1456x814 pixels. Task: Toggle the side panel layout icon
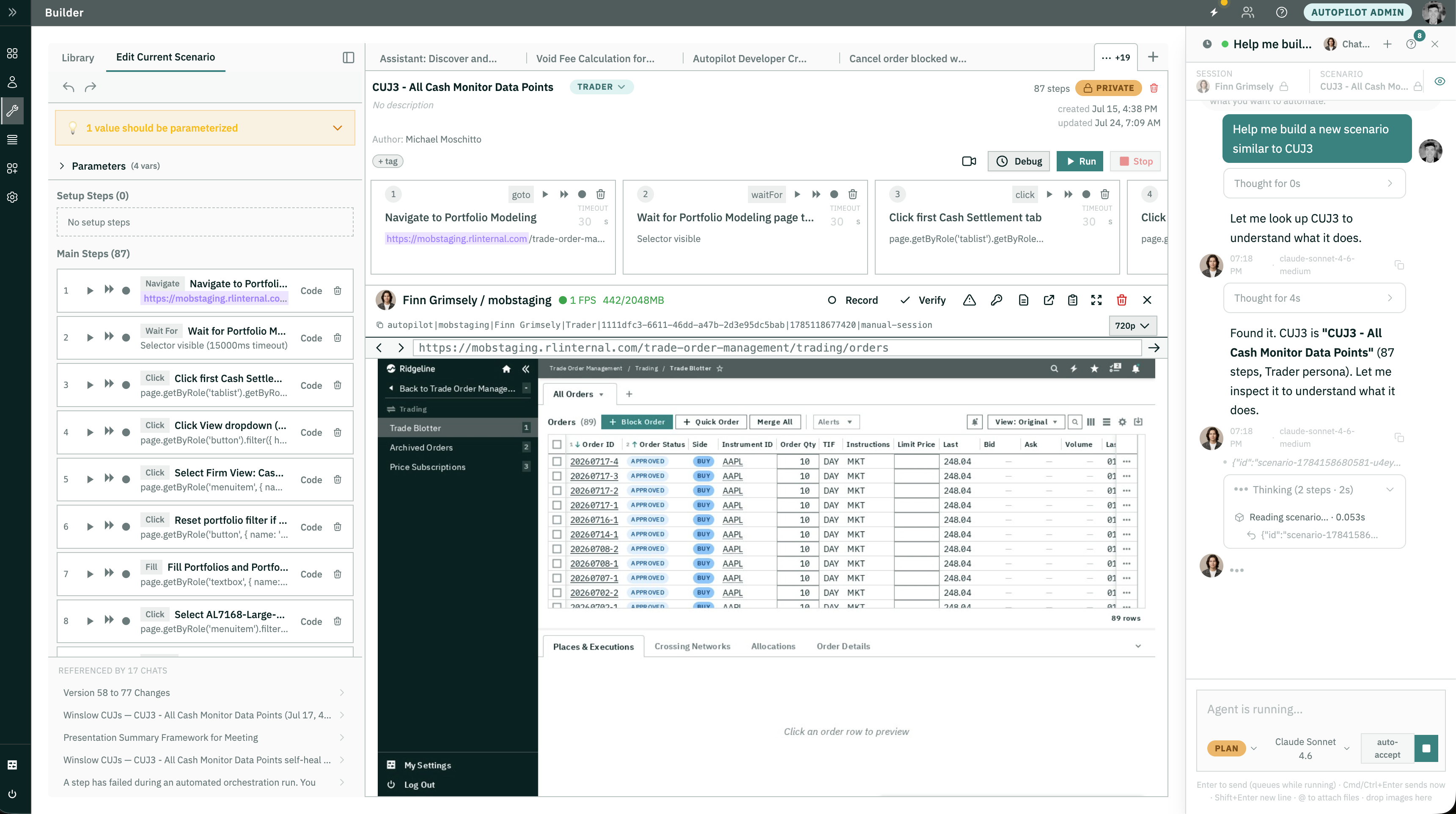[x=348, y=57]
